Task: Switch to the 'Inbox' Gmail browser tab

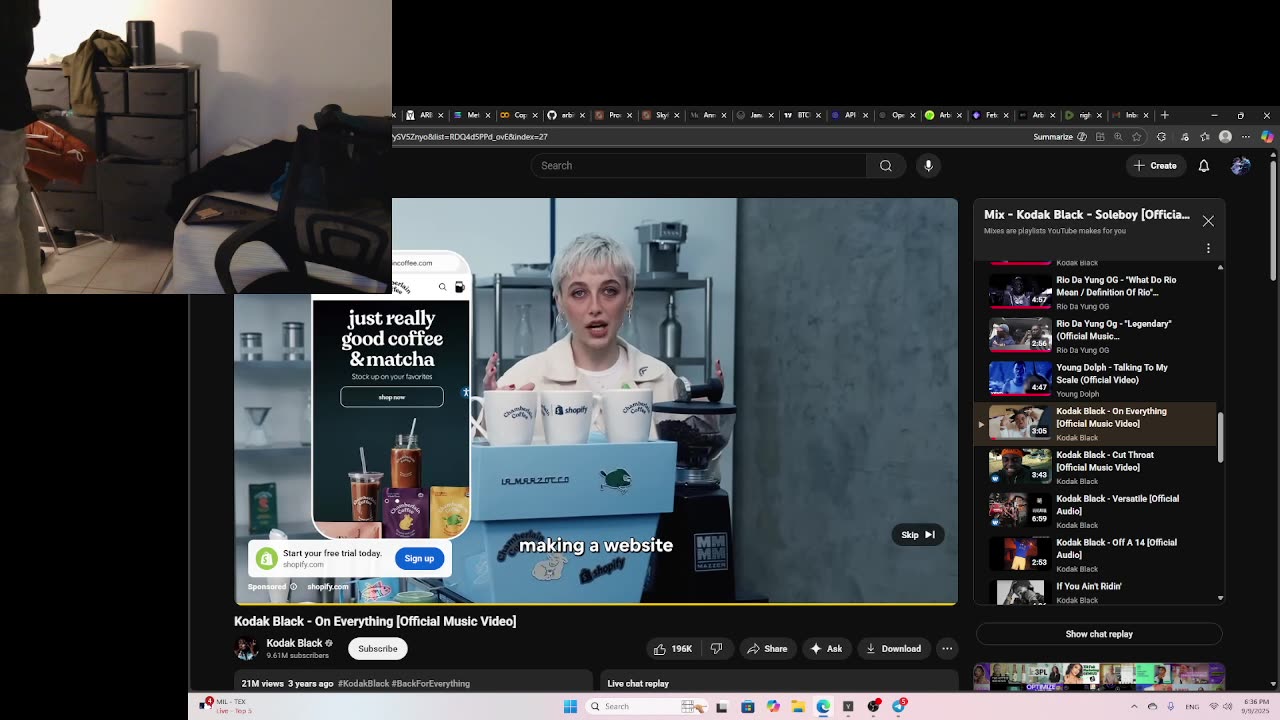Action: point(1130,115)
